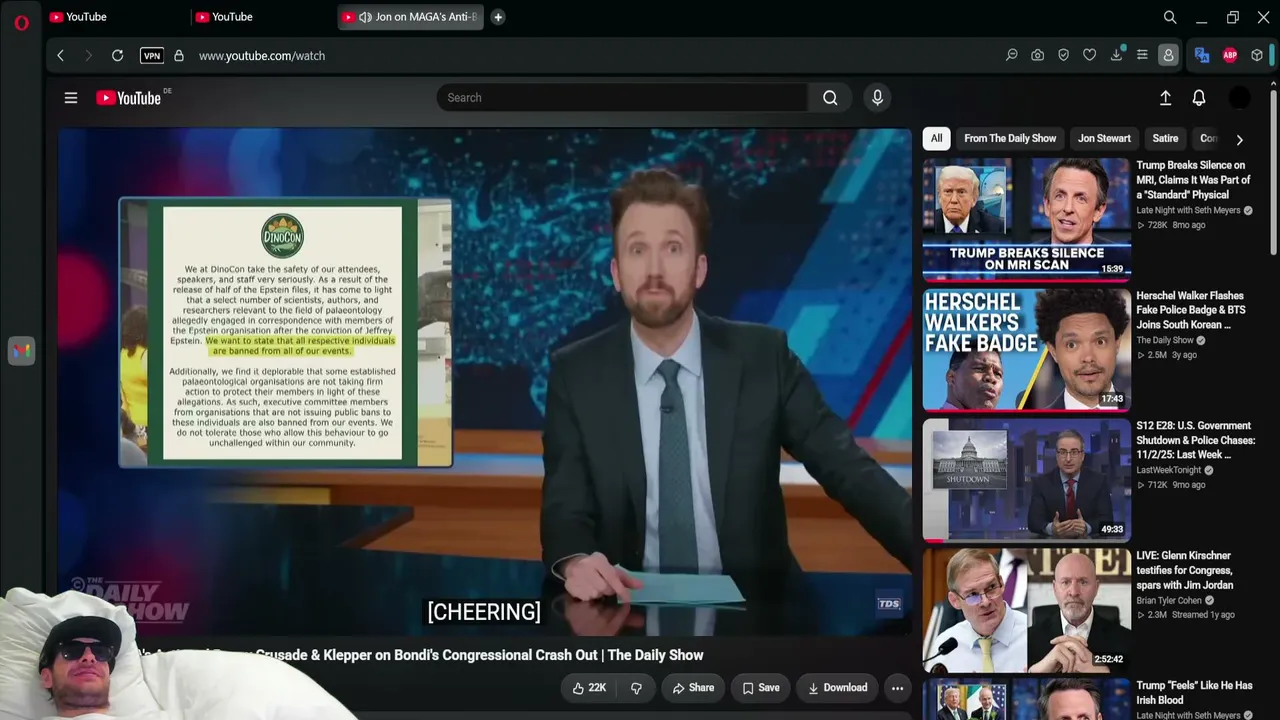This screenshot has height=720, width=1280.
Task: Open 'S12 E28: U.S. Government Shutdown' title
Action: [1196, 440]
